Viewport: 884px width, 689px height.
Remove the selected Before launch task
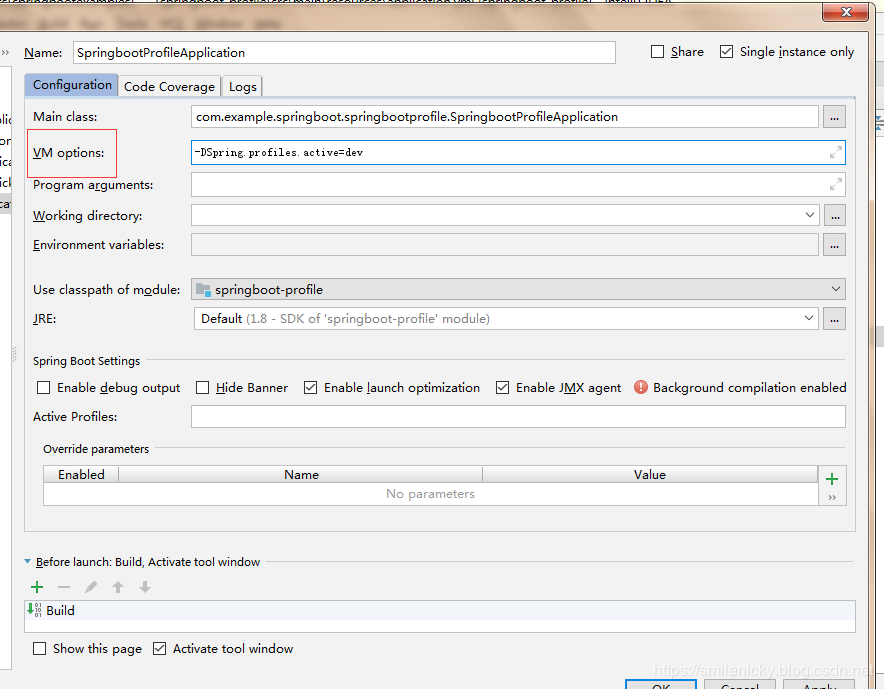64,587
